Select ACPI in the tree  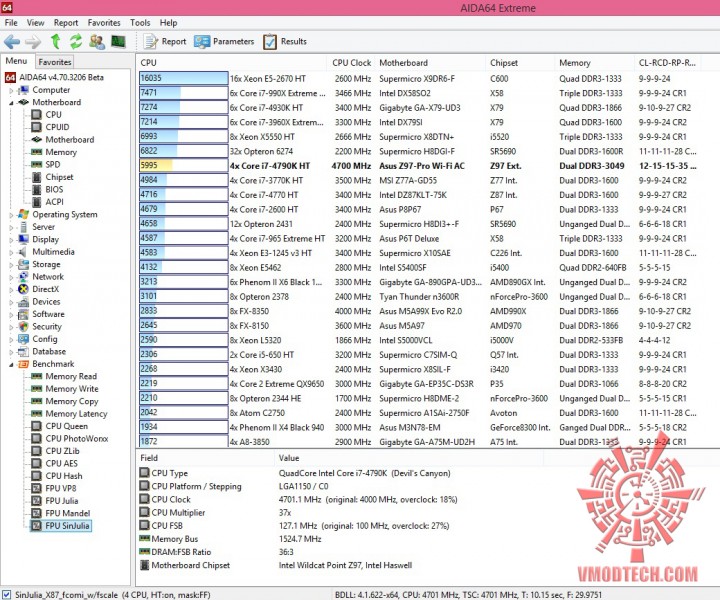coord(54,202)
